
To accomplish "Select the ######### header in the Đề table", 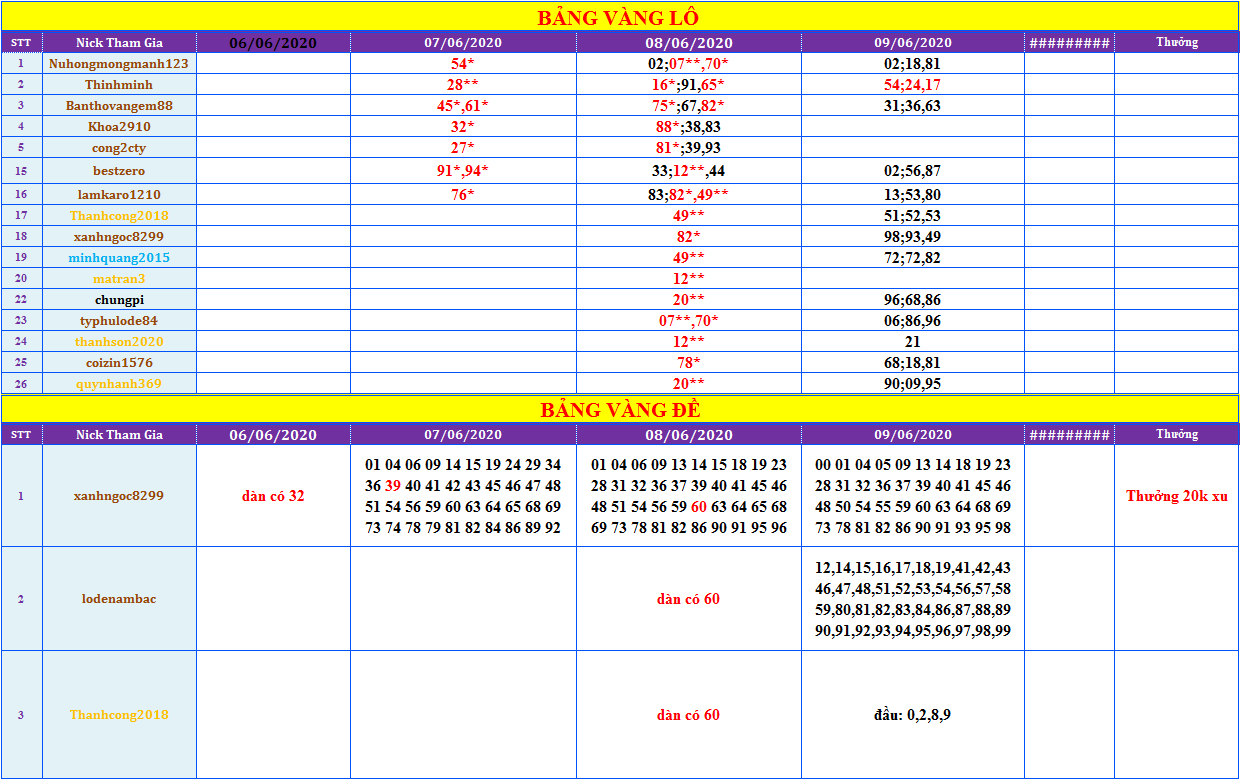I will point(1069,434).
